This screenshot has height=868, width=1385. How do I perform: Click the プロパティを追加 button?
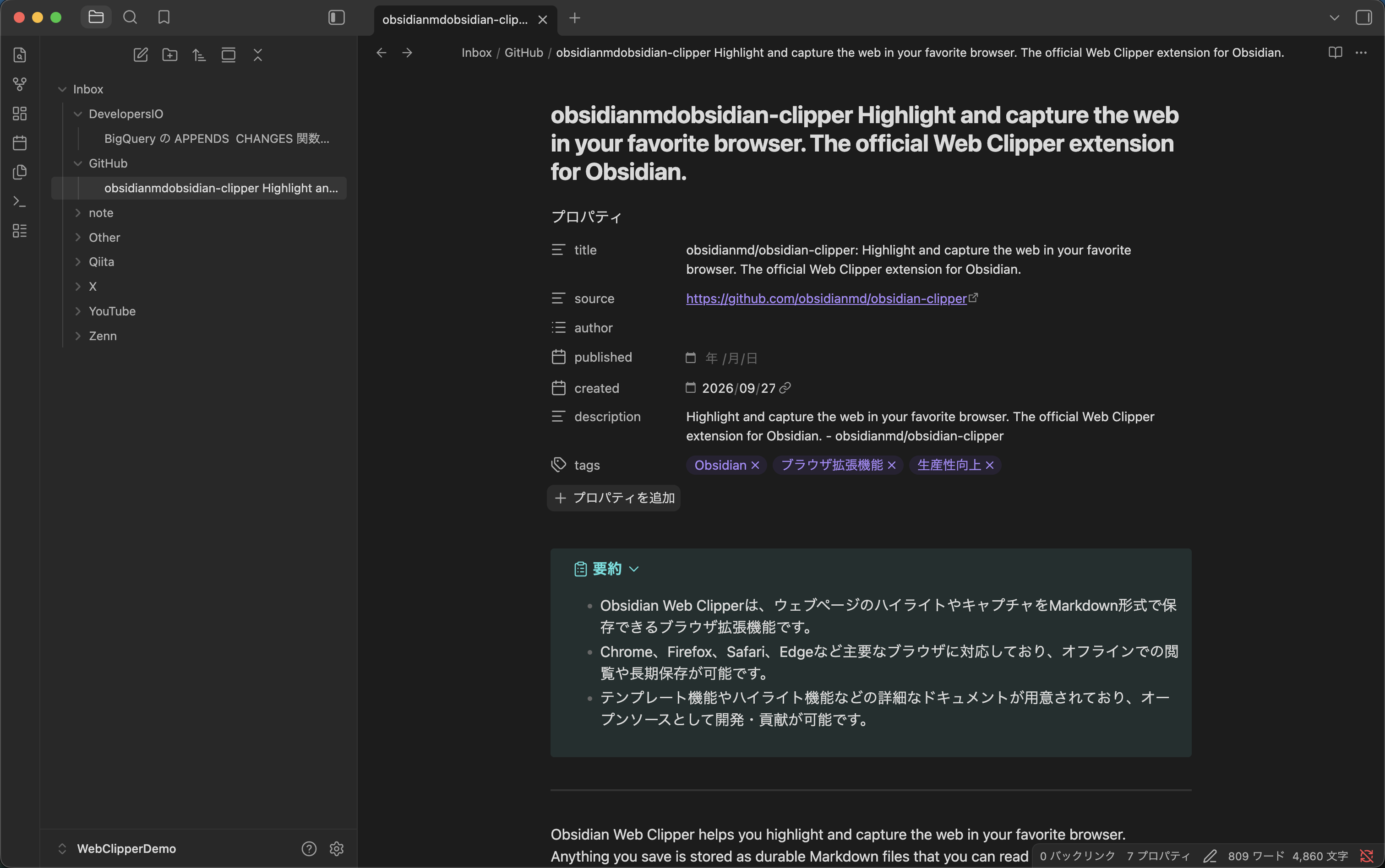[x=614, y=498]
